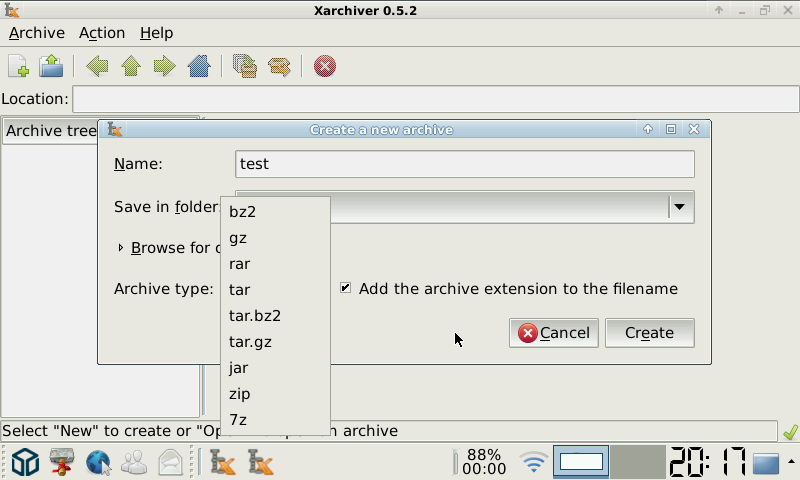Click the small tray arrow beside clock

[x=791, y=462]
